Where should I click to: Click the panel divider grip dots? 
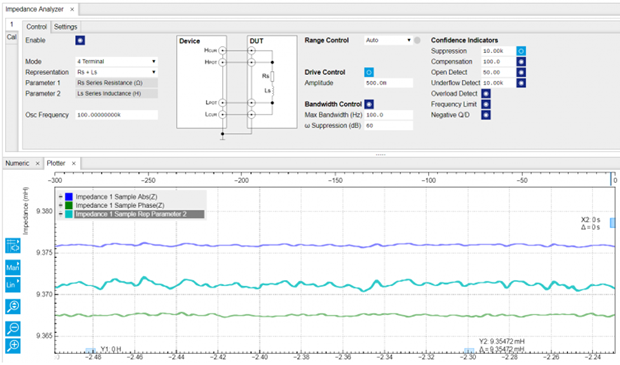[x=380, y=155]
